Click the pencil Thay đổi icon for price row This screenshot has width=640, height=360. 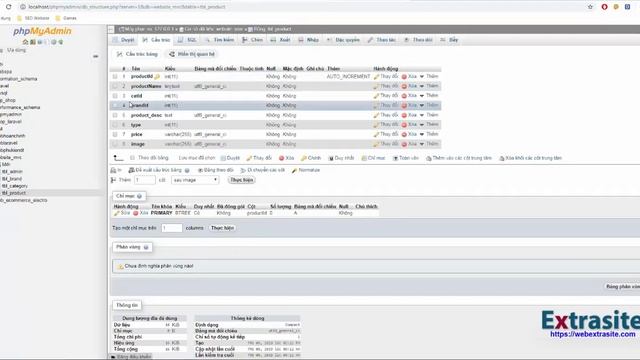376,135
